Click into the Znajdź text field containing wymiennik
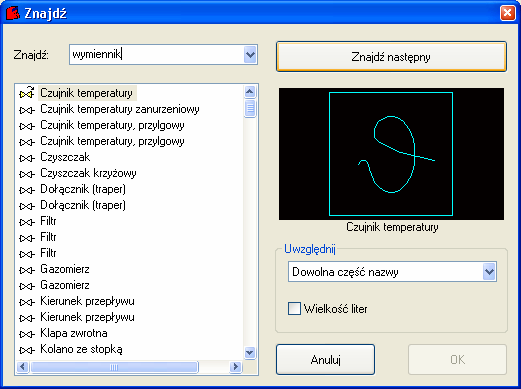 point(157,55)
